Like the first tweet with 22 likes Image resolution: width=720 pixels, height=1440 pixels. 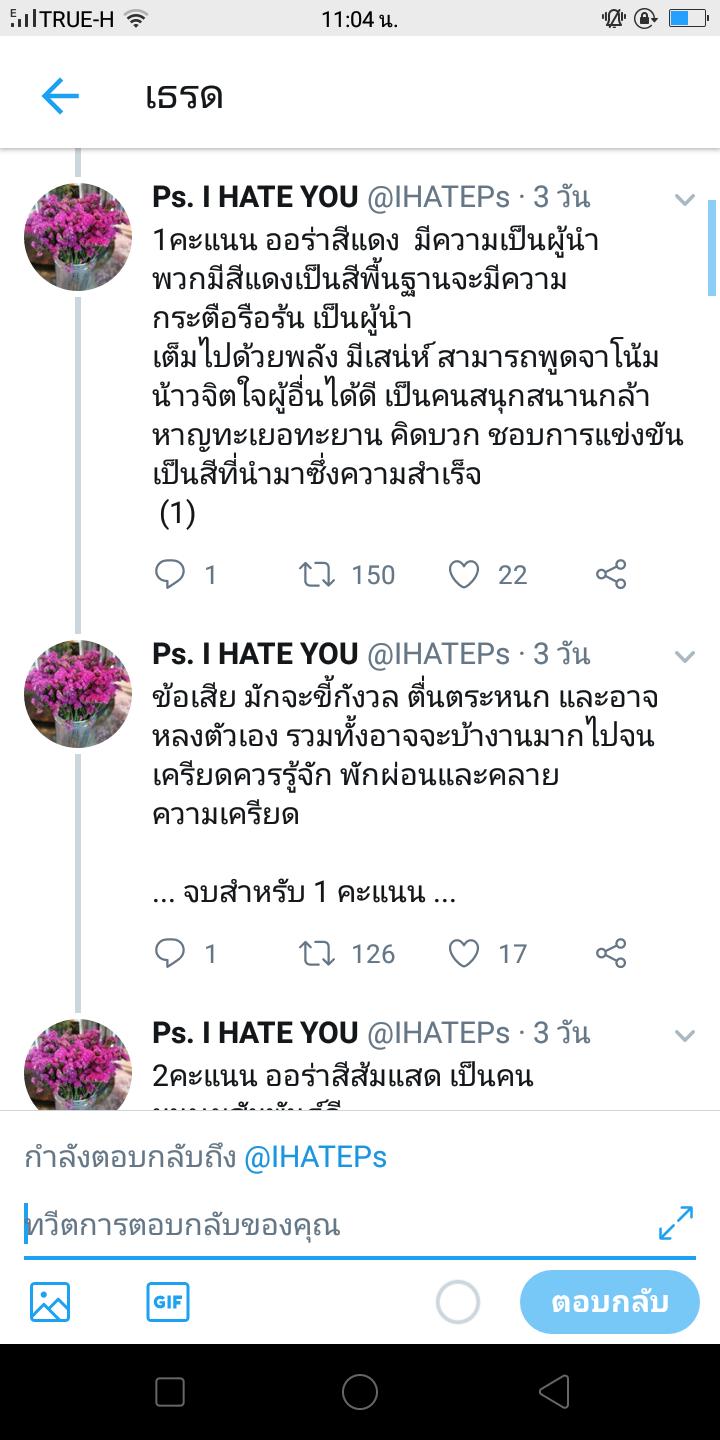click(464, 574)
